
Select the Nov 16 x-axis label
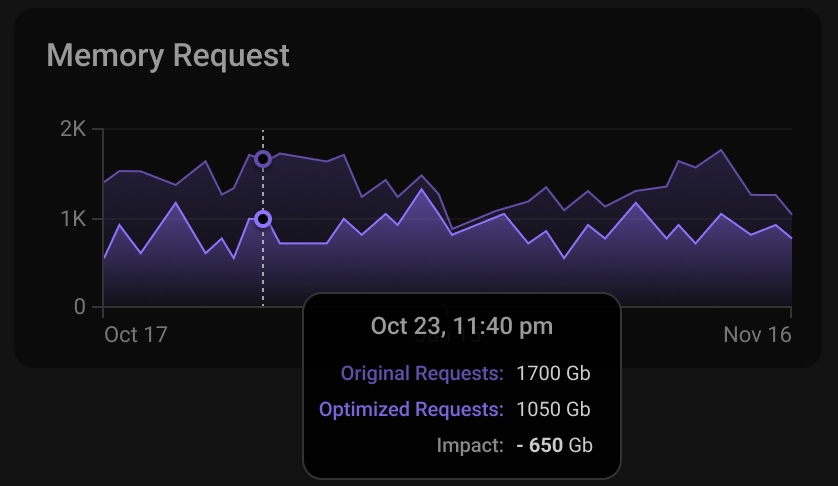click(757, 334)
